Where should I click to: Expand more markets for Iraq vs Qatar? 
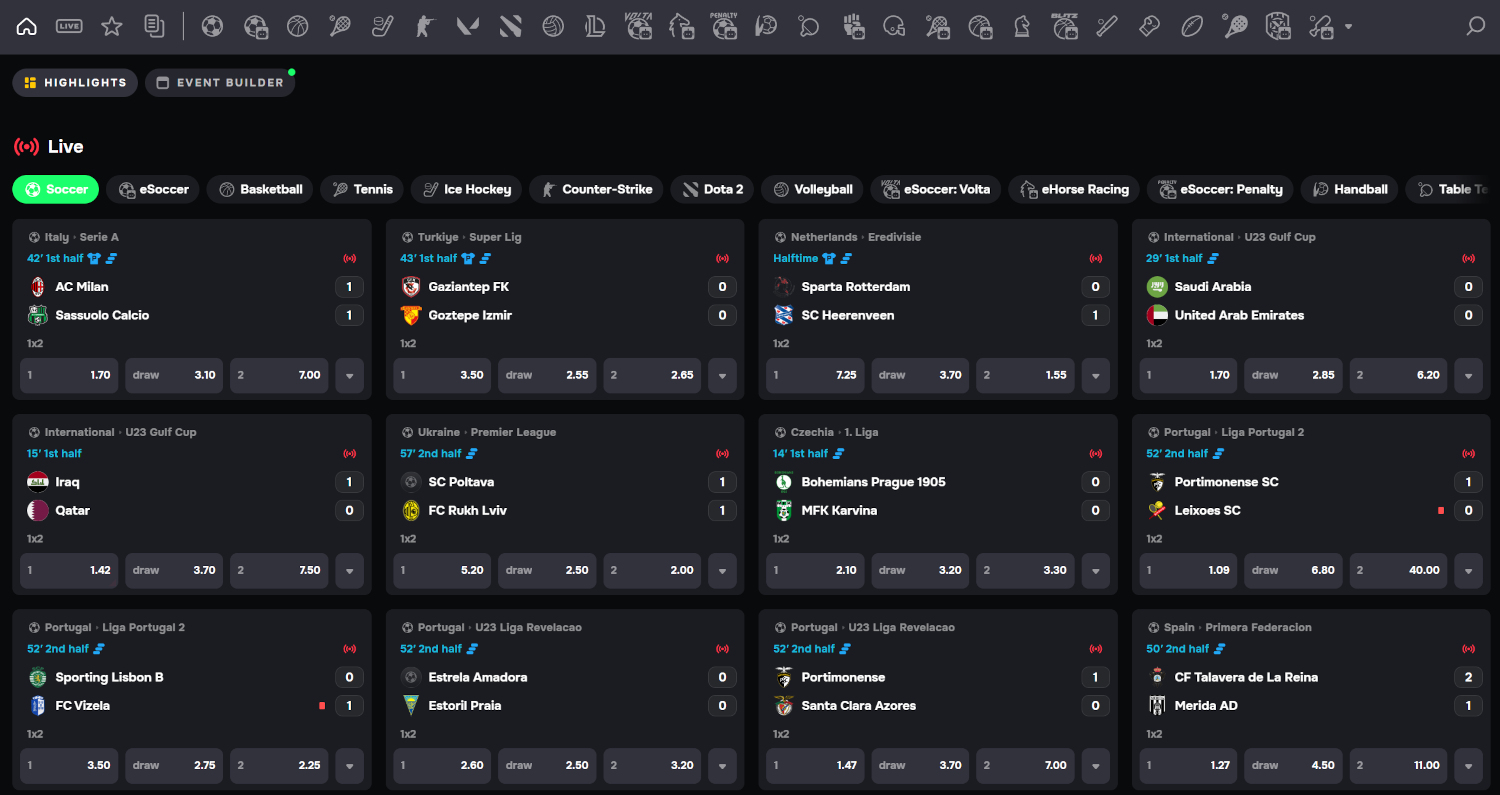click(x=349, y=571)
